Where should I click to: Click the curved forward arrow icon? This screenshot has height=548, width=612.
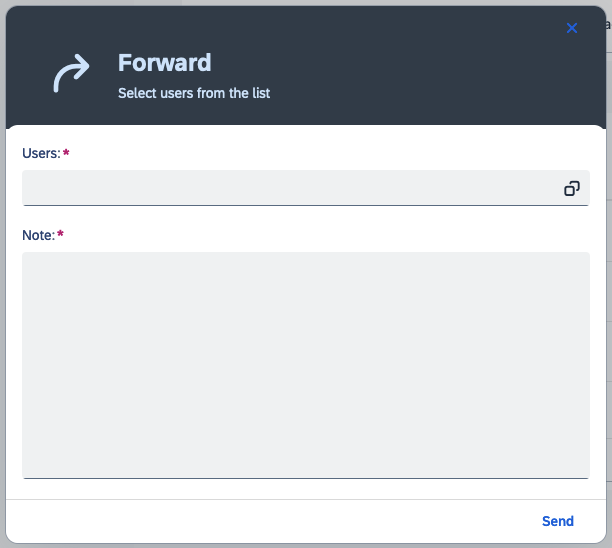tap(71, 73)
